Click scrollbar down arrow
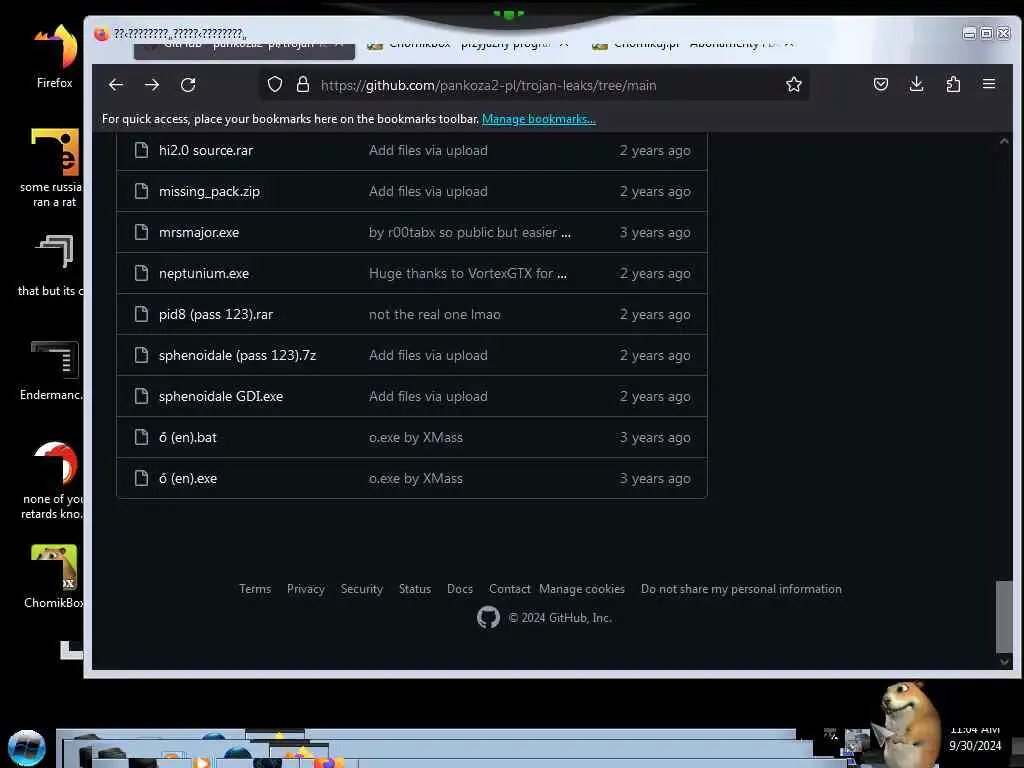Screen dimensions: 1024x768 [x=1004, y=662]
